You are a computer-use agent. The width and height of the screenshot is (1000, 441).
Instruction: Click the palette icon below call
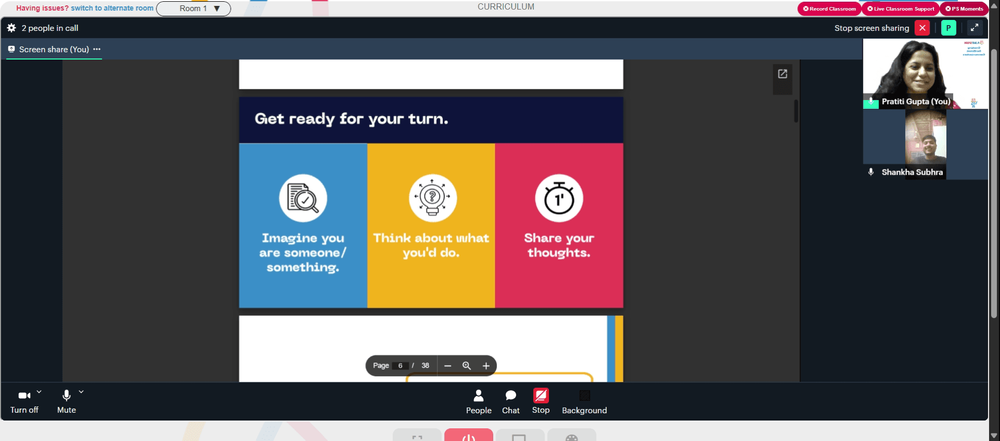pyautogui.click(x=571, y=436)
